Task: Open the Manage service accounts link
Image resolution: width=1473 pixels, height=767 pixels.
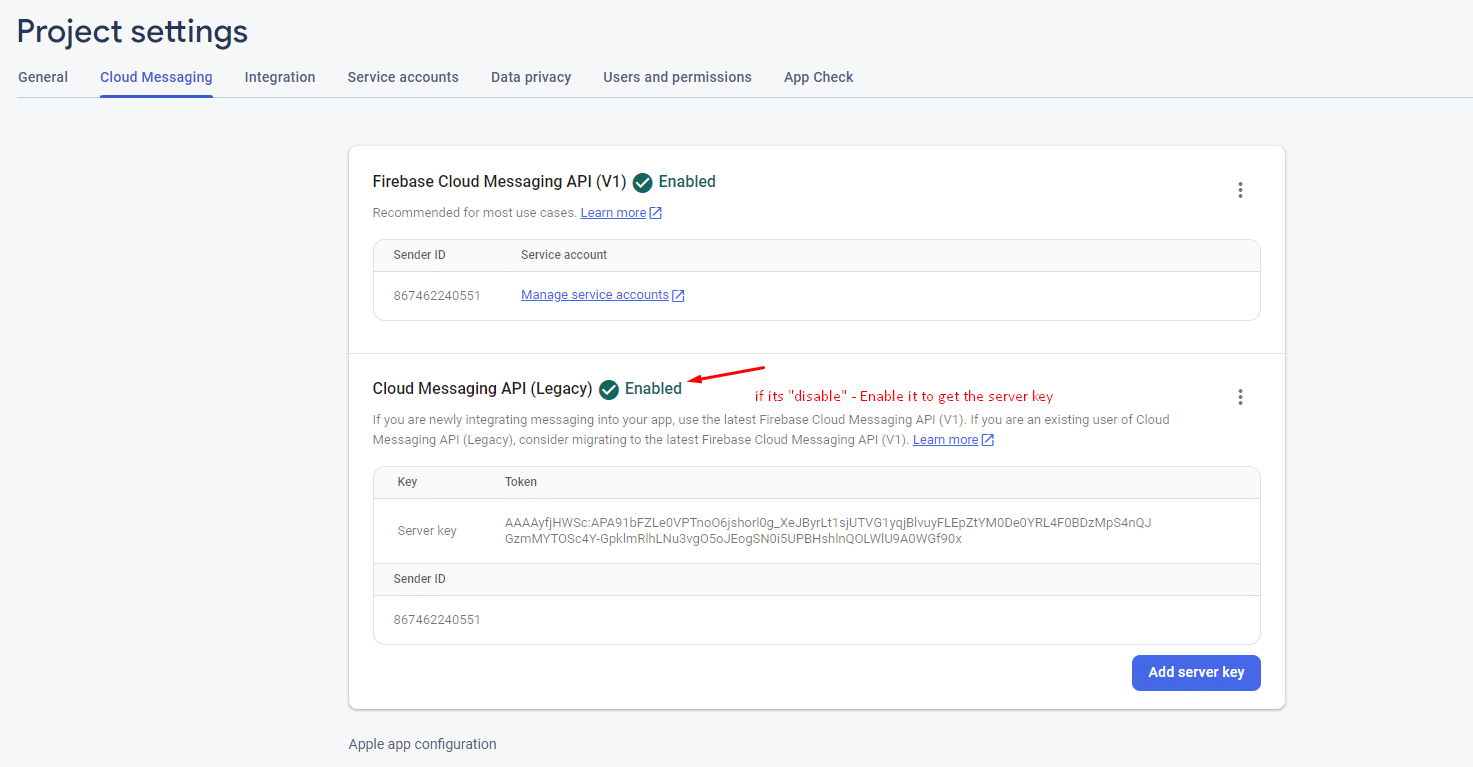Action: [595, 295]
